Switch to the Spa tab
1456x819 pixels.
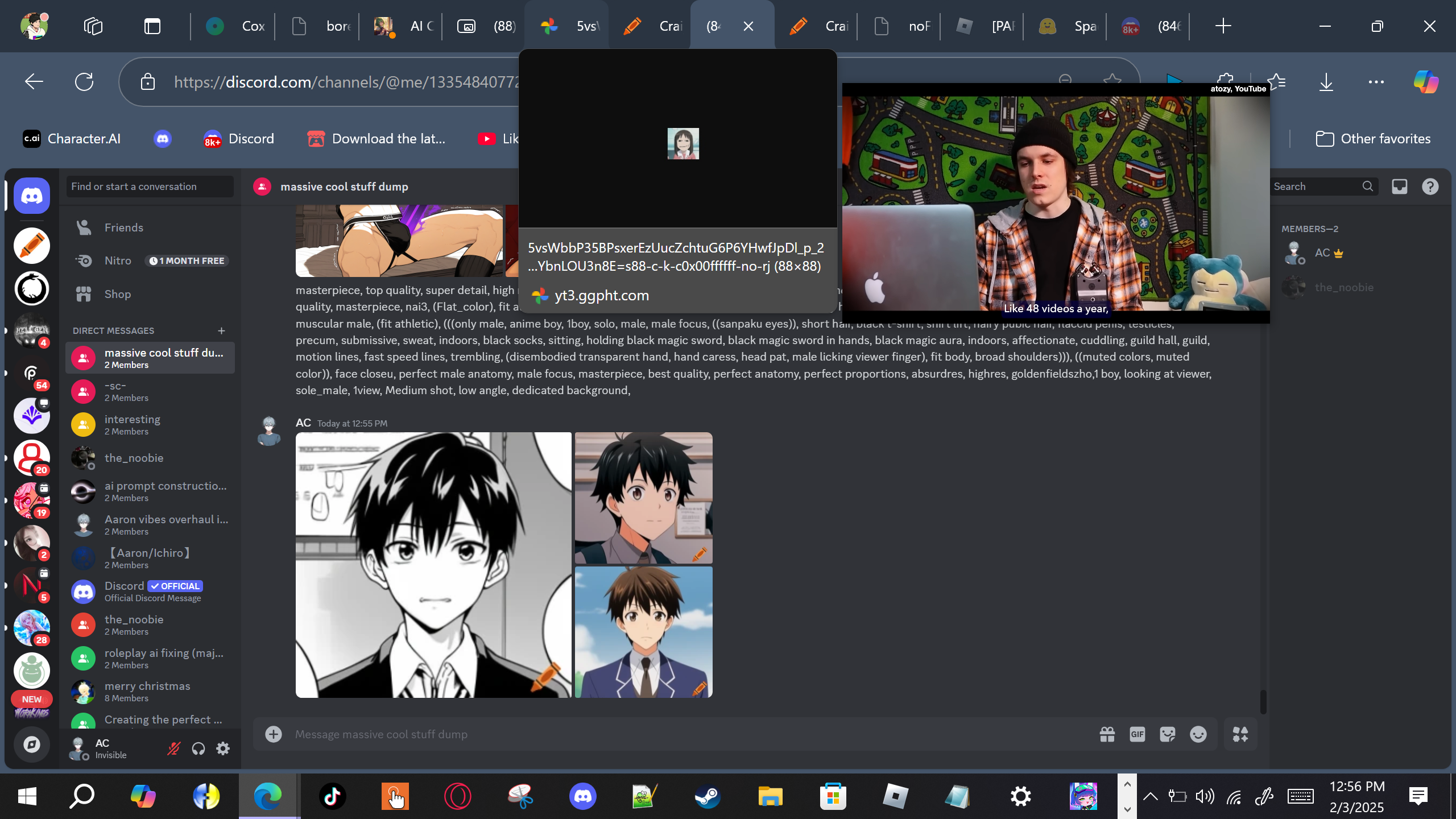coord(1066,26)
